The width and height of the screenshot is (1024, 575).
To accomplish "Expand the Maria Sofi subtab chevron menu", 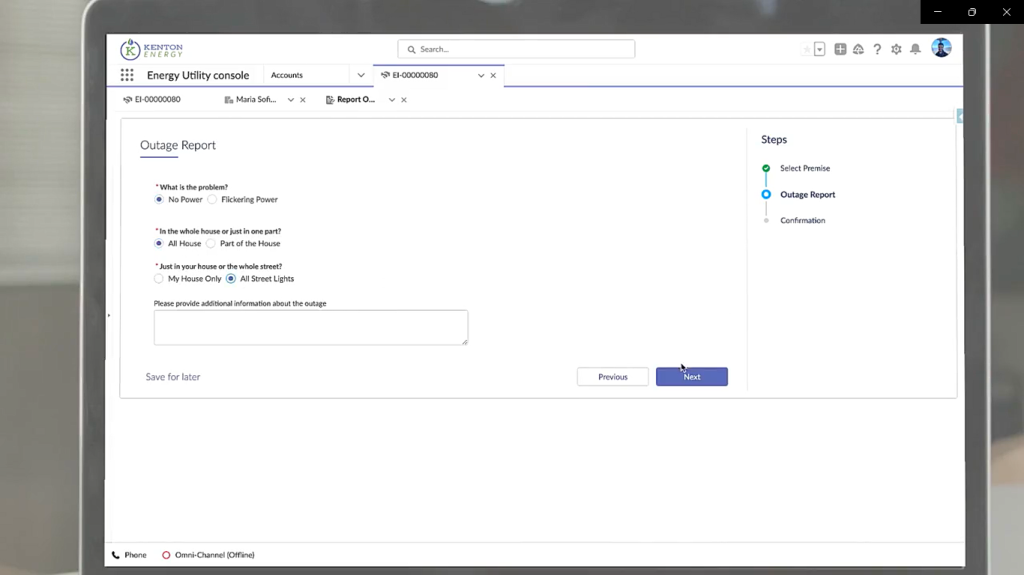I will click(291, 100).
